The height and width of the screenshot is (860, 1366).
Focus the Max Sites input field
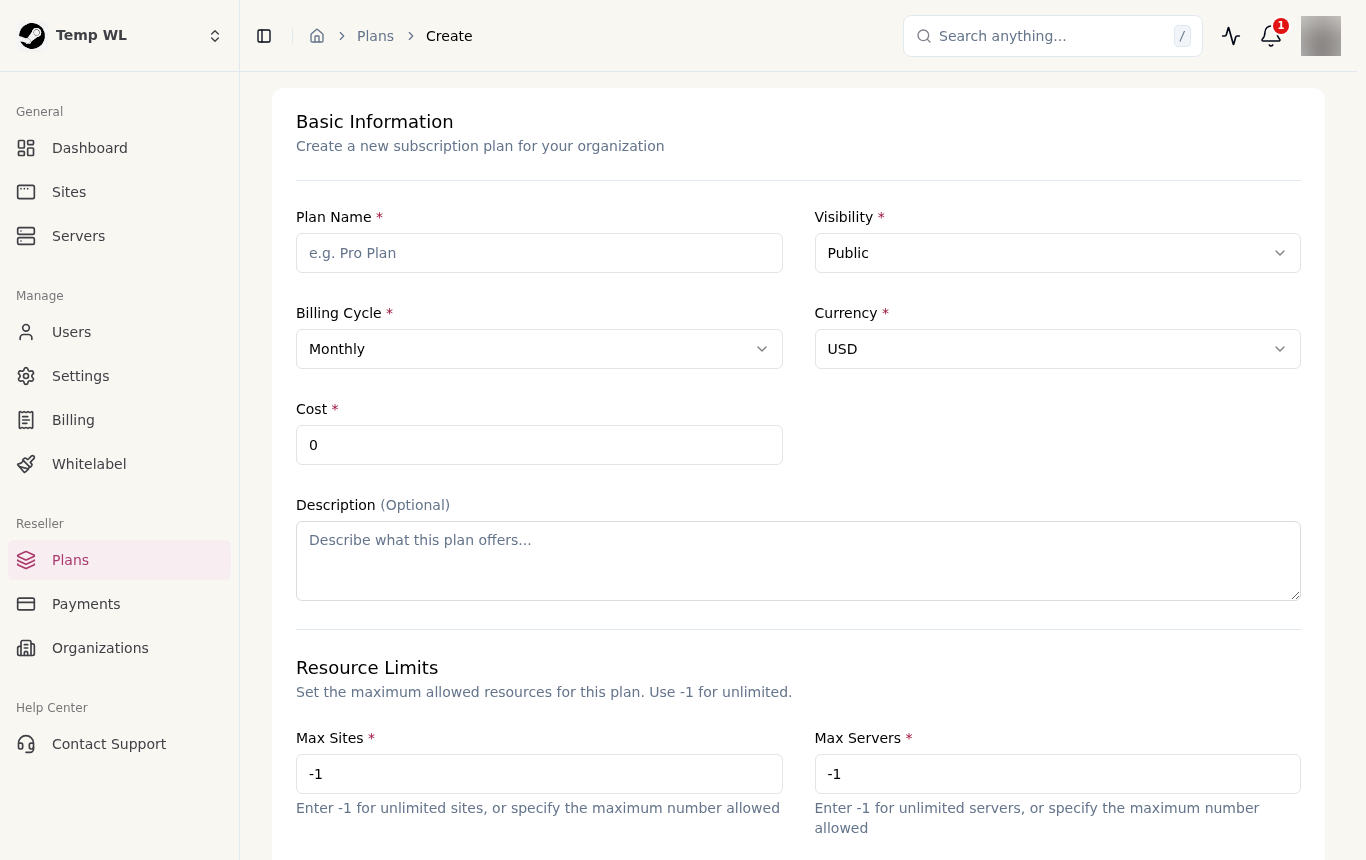point(539,774)
